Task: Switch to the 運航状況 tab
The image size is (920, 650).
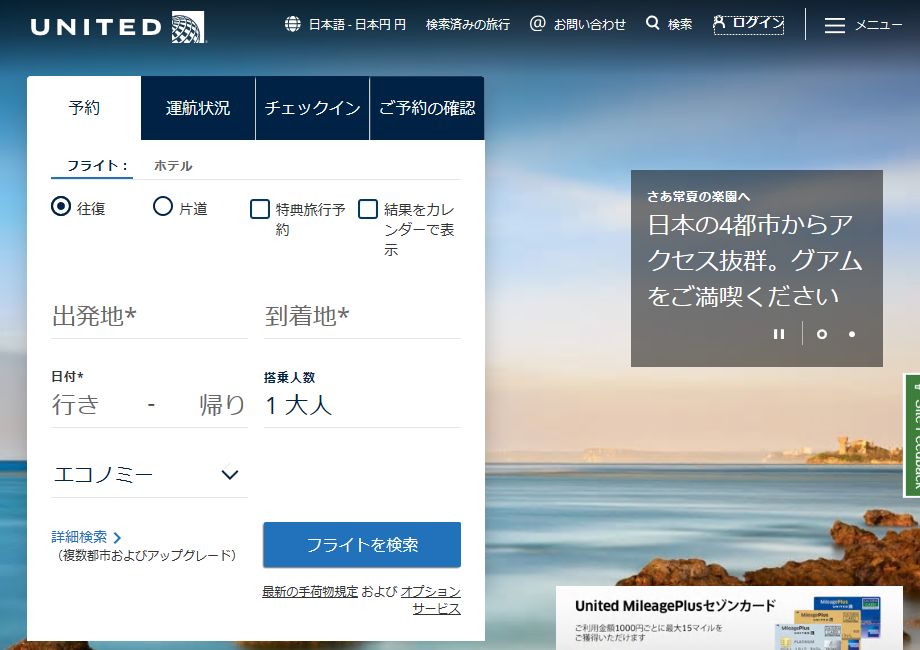Action: coord(198,108)
